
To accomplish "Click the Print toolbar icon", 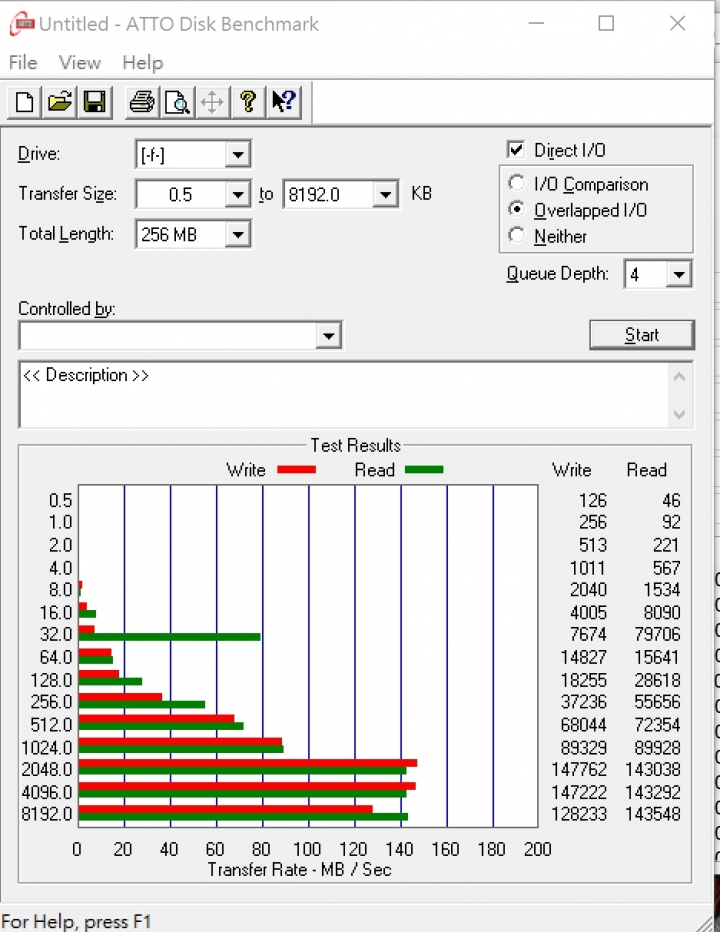I will [x=142, y=102].
